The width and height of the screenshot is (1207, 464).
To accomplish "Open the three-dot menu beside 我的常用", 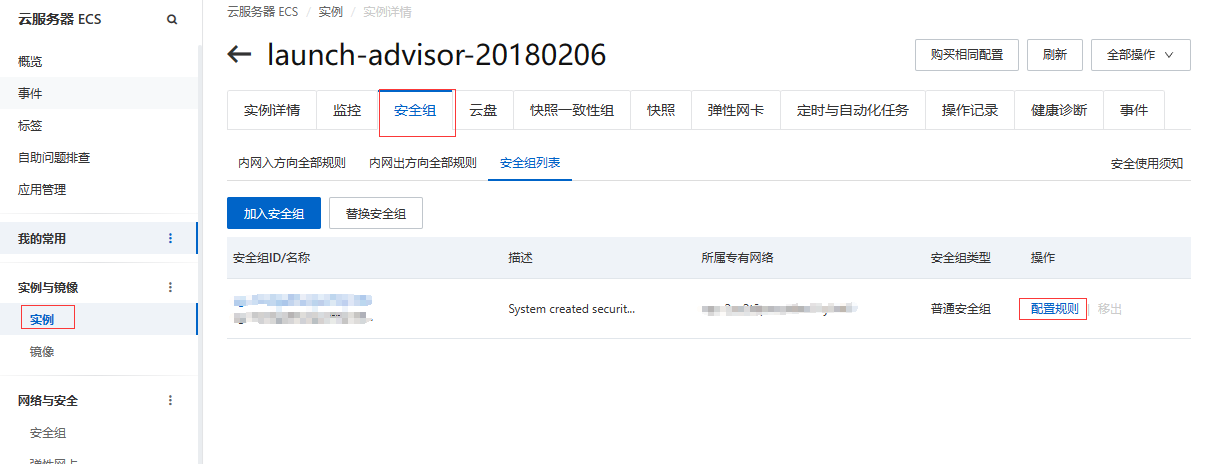I will 170,238.
